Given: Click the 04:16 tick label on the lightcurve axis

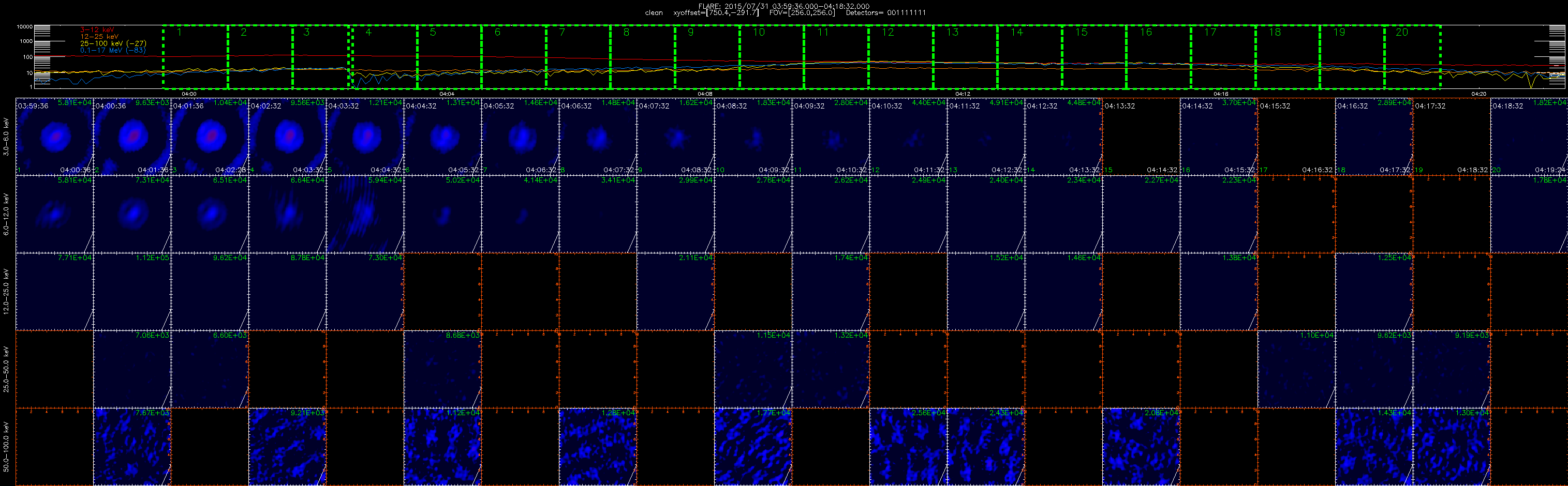Looking at the screenshot, I should click(1220, 94).
